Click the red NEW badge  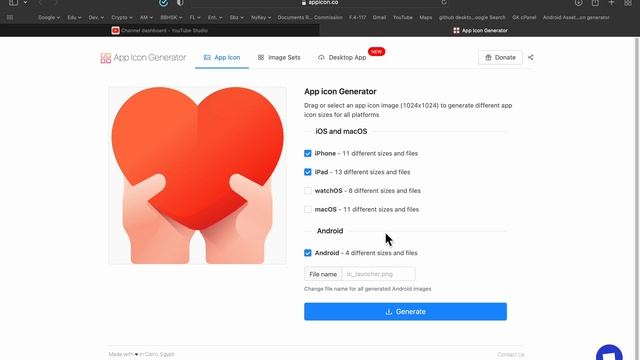click(376, 52)
